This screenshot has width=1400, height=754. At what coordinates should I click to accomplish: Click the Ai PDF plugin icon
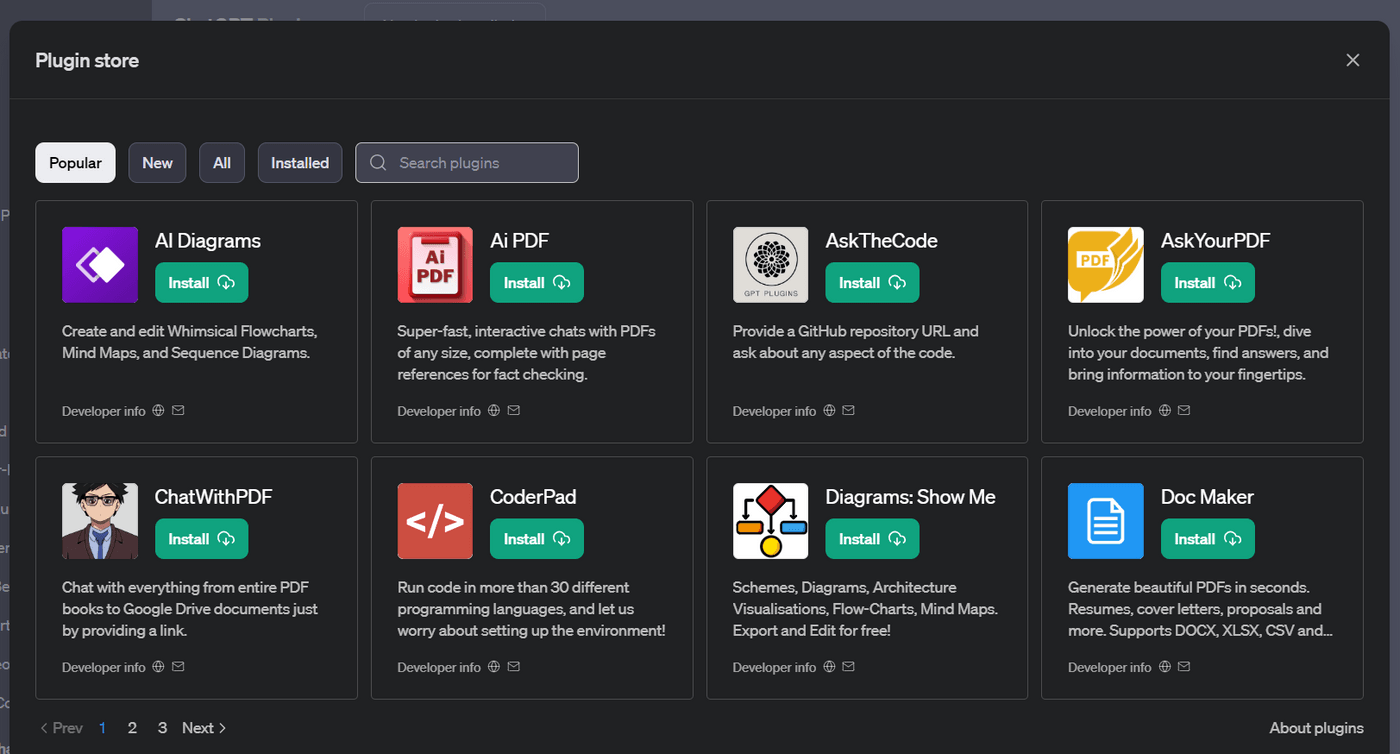(435, 265)
